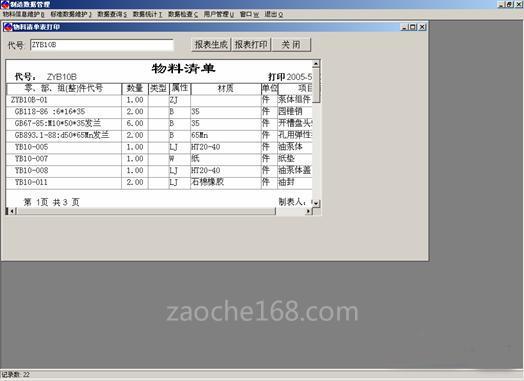Click the 物料清单表打印 window title icon
524x381 pixels.
tap(8, 27)
